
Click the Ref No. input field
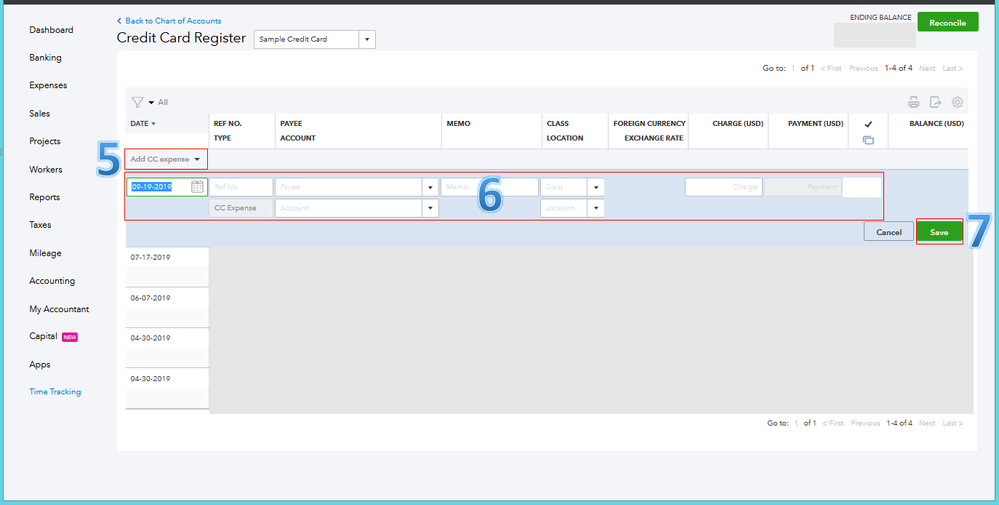[x=241, y=187]
